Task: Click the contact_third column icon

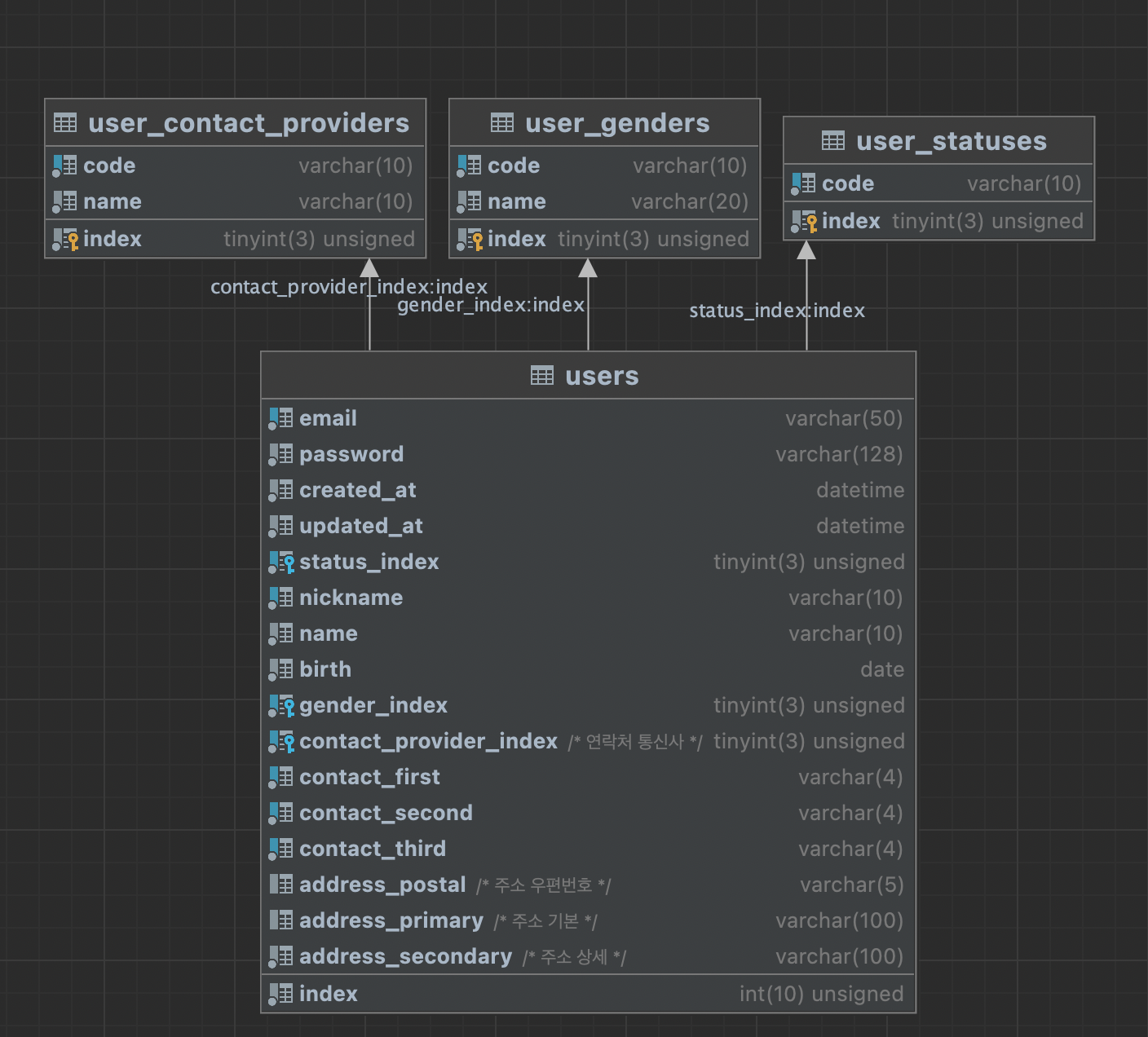Action: [x=280, y=849]
